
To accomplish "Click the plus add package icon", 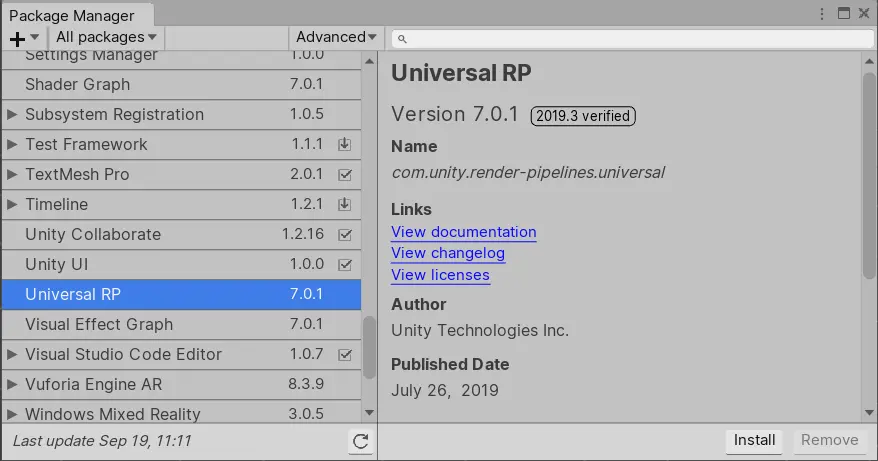I will pos(17,39).
